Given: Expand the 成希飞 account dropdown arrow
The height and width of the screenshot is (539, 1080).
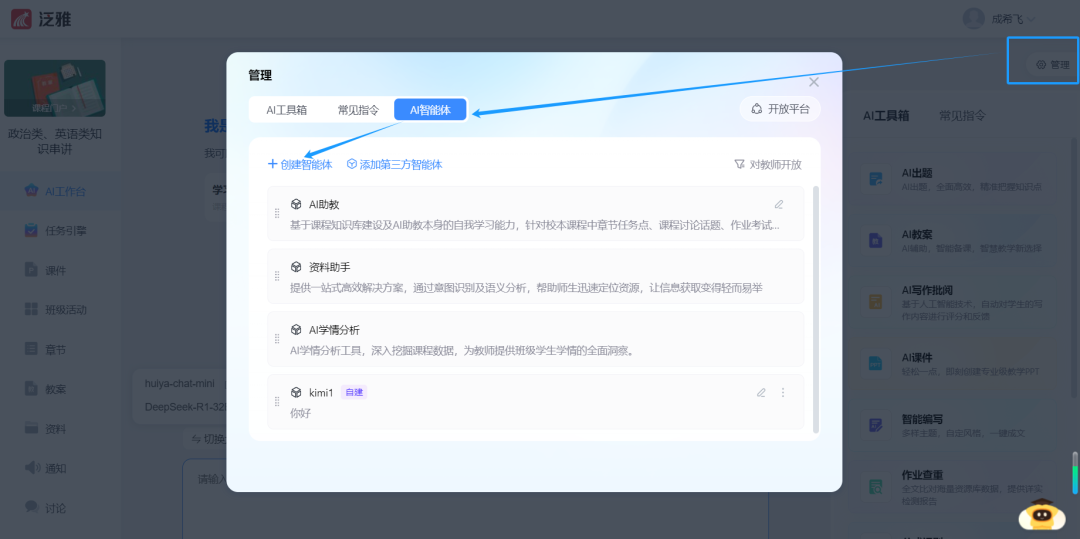Looking at the screenshot, I should pos(1030,20).
